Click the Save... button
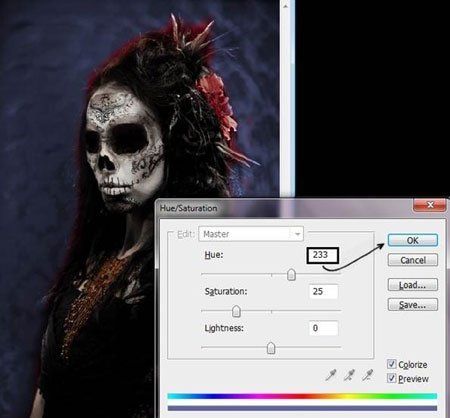450x418 pixels. pyautogui.click(x=413, y=305)
